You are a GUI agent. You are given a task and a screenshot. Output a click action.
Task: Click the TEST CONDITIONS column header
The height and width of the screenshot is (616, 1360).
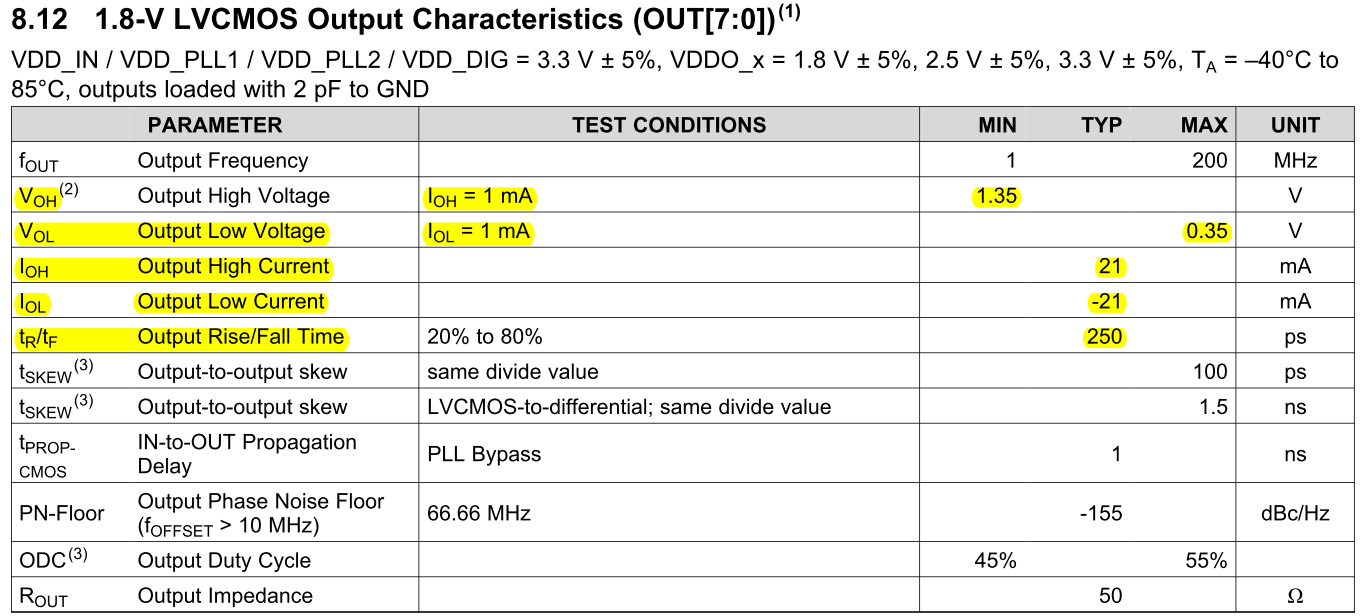click(x=669, y=125)
